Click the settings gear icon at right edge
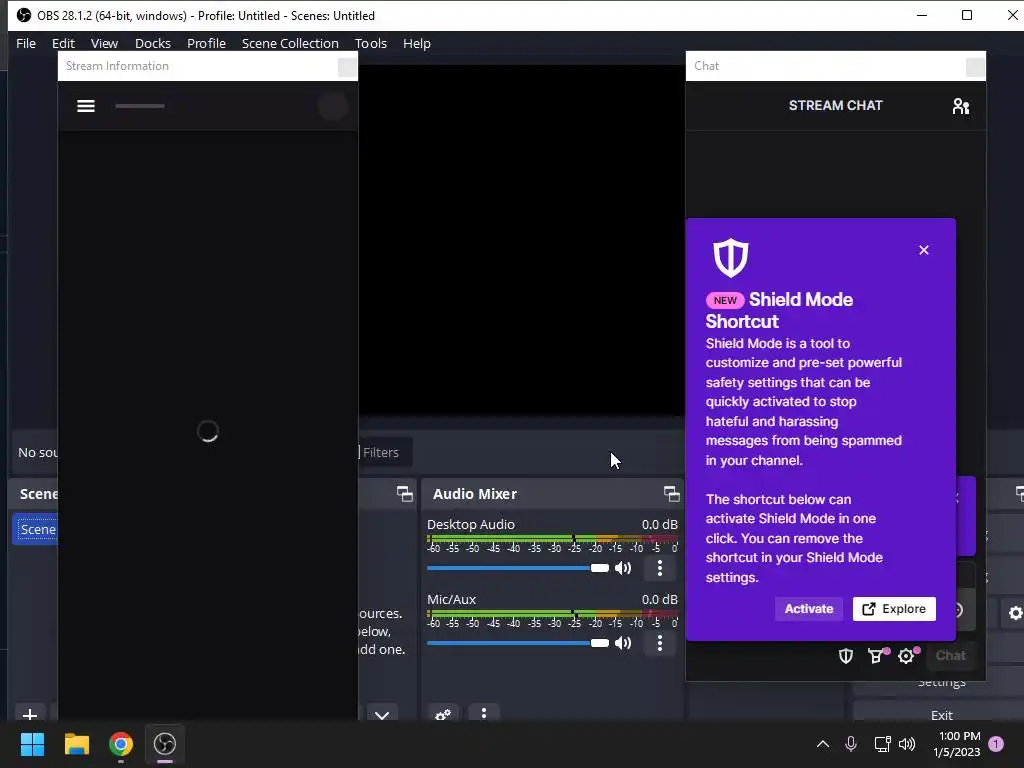Image resolution: width=1024 pixels, height=768 pixels. (x=1015, y=613)
